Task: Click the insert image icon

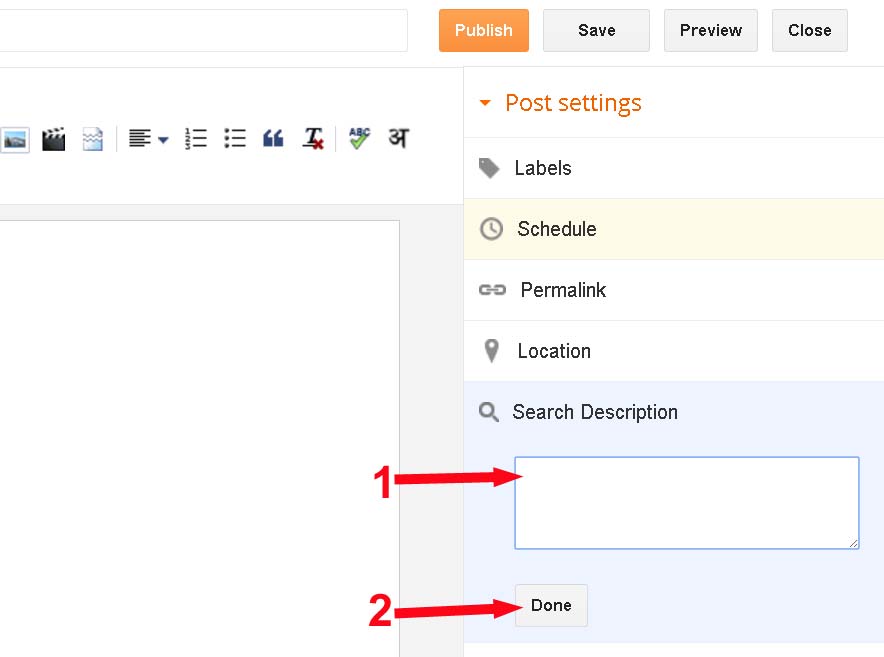Action: click(x=14, y=139)
